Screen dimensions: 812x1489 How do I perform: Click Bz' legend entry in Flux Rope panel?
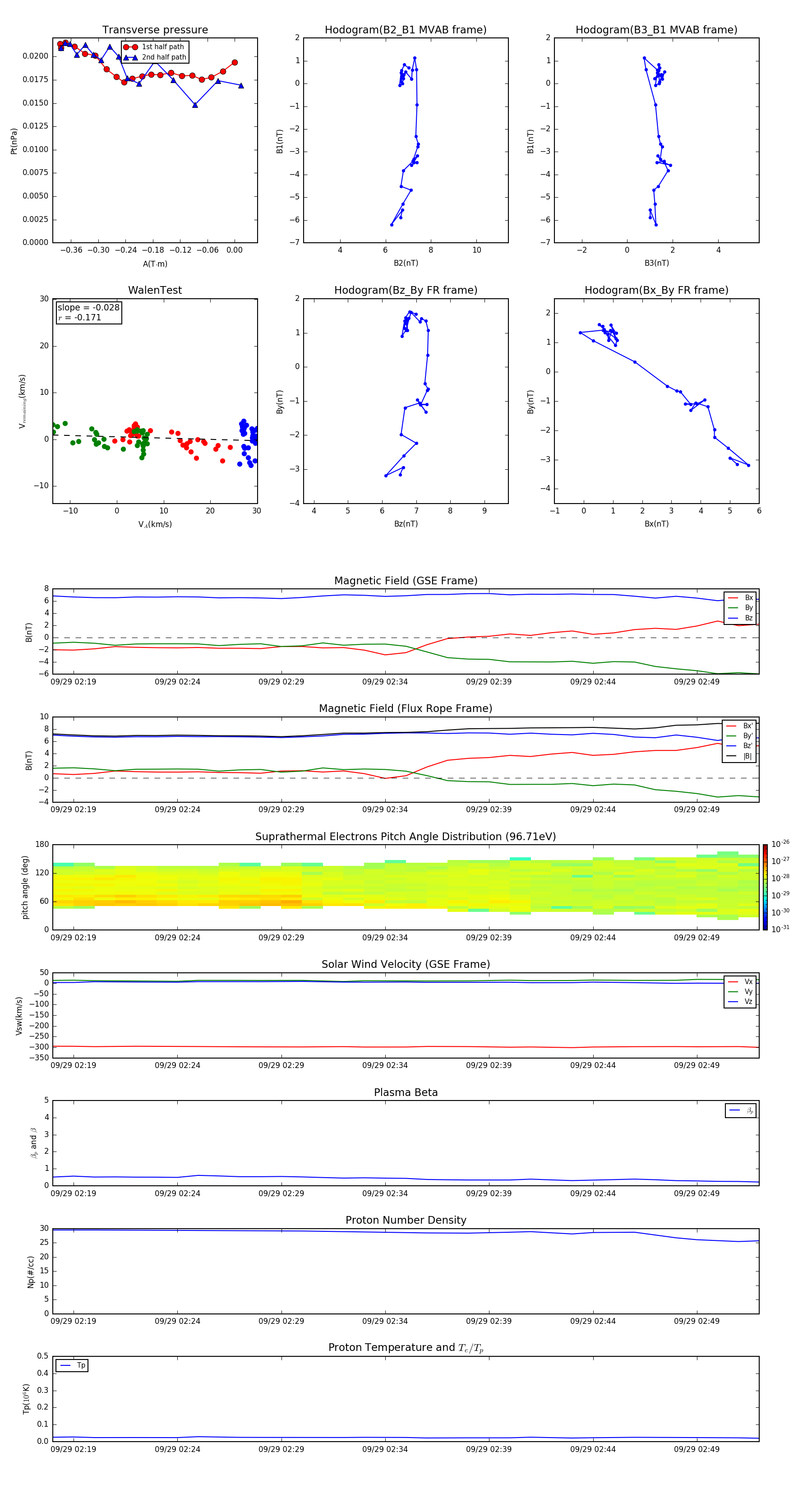click(739, 746)
